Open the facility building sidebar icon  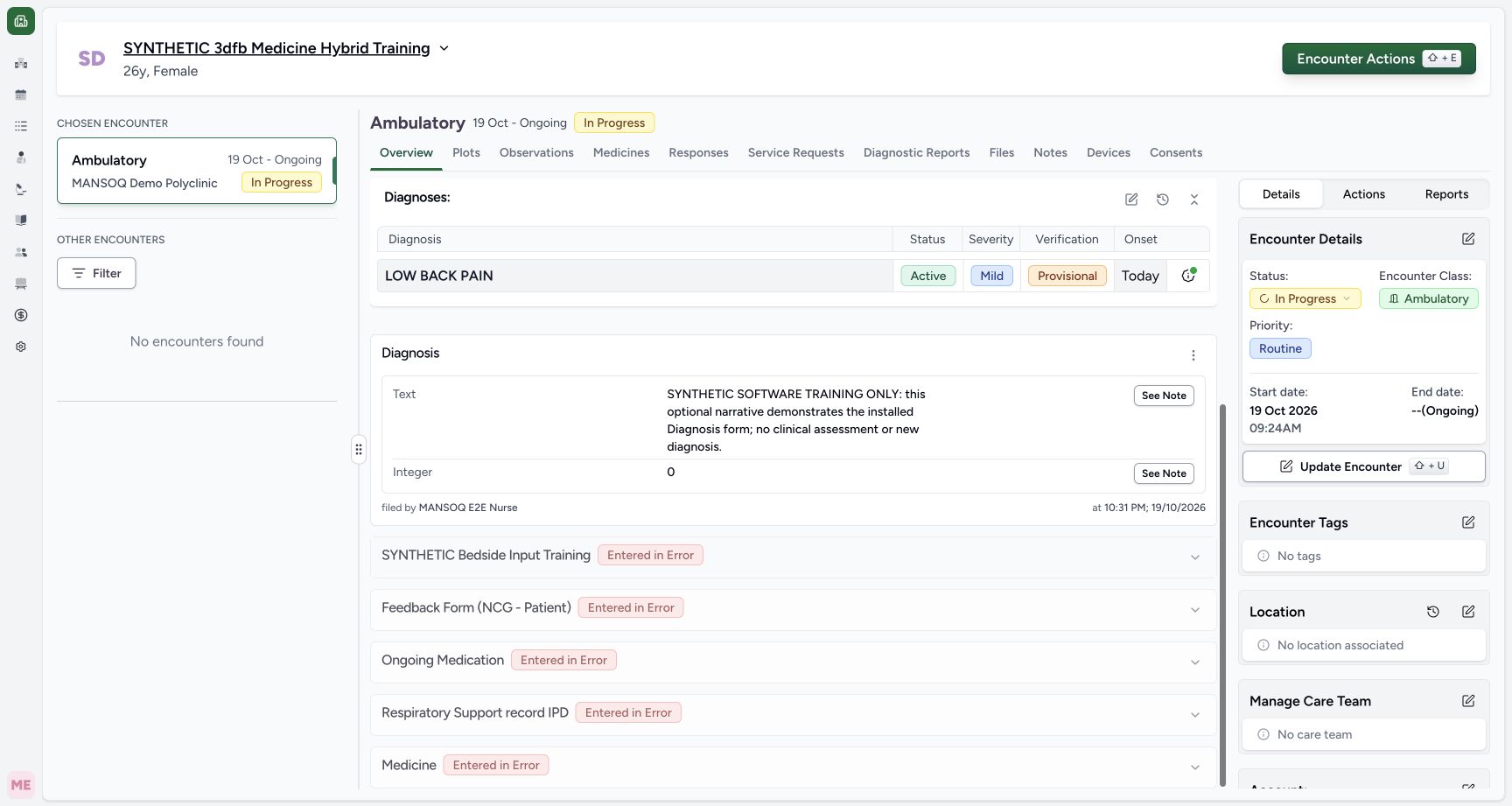pos(21,63)
